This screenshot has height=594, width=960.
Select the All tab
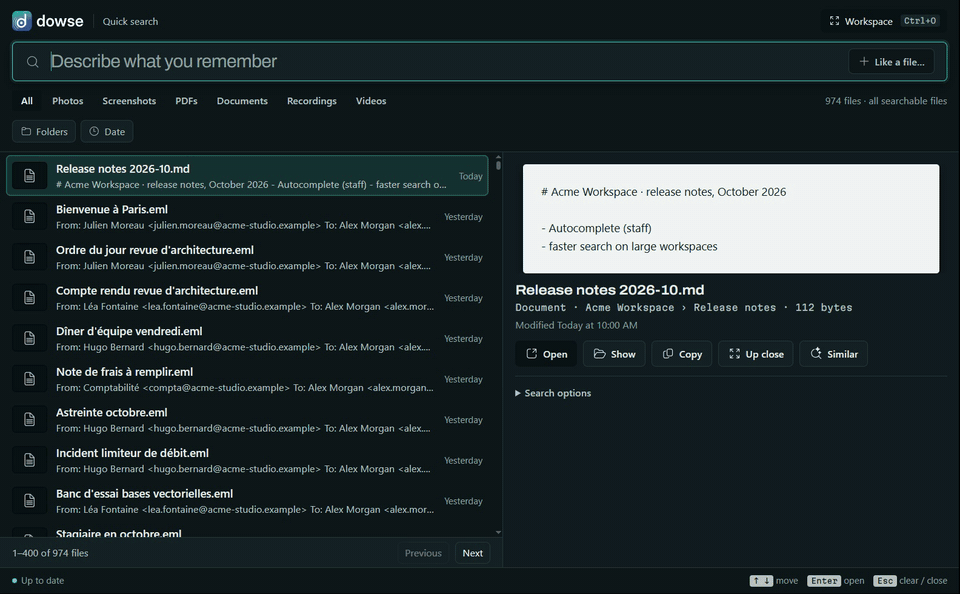(x=27, y=101)
